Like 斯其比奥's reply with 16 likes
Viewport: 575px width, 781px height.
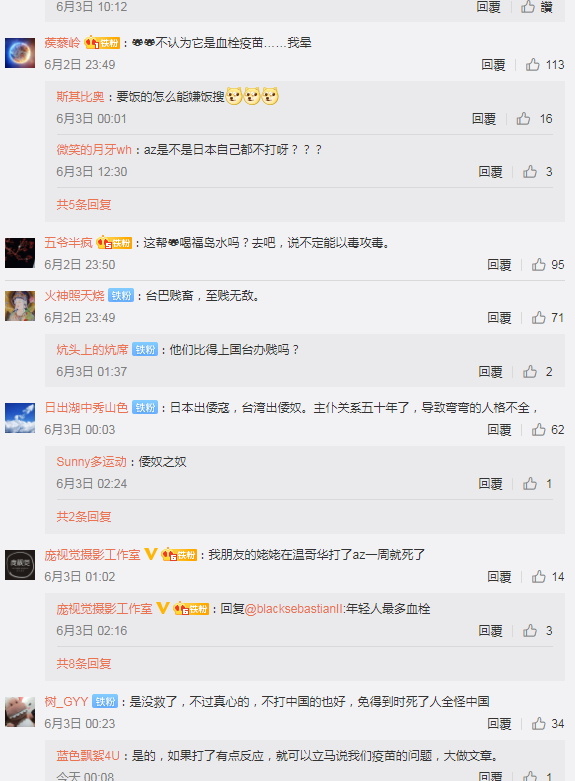[523, 119]
